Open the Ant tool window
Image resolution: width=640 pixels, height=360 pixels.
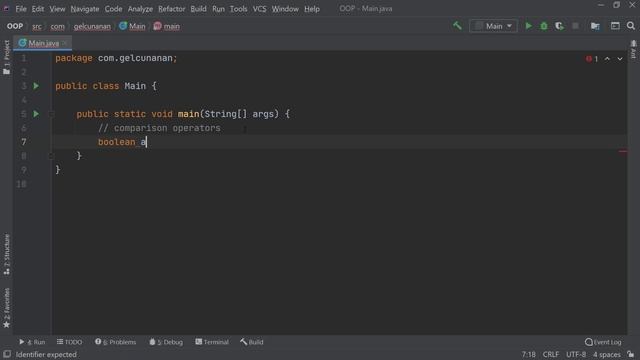pos(633,49)
